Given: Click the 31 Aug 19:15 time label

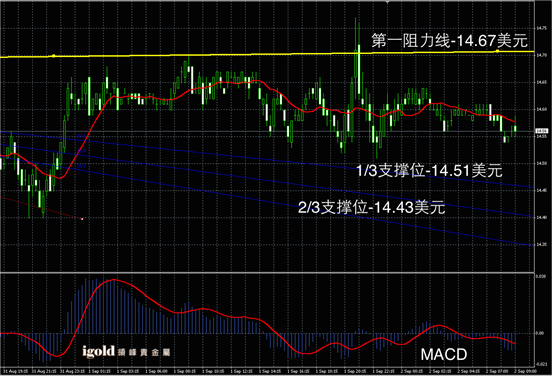Looking at the screenshot, I should (14, 371).
